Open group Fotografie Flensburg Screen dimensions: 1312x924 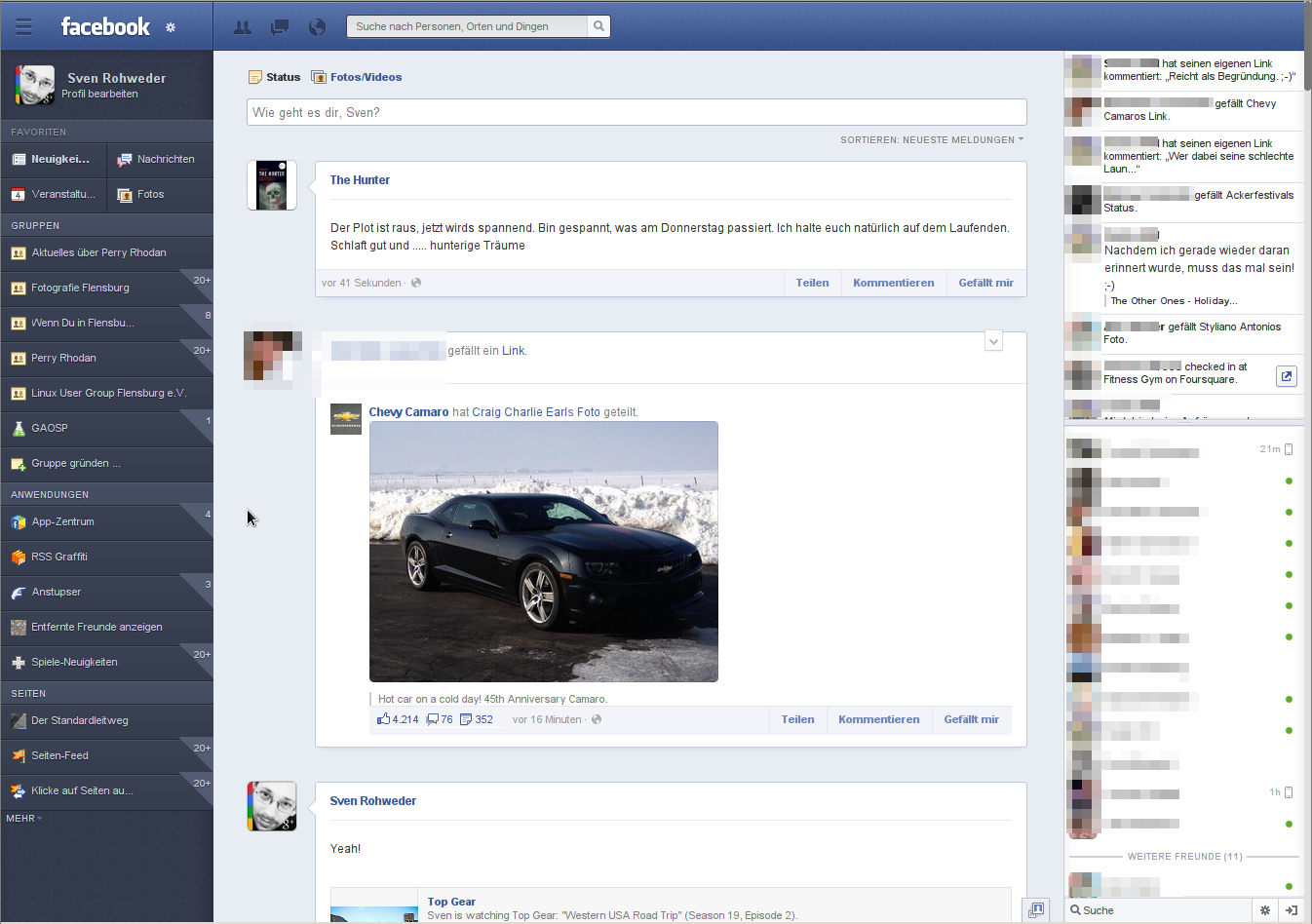pos(107,288)
